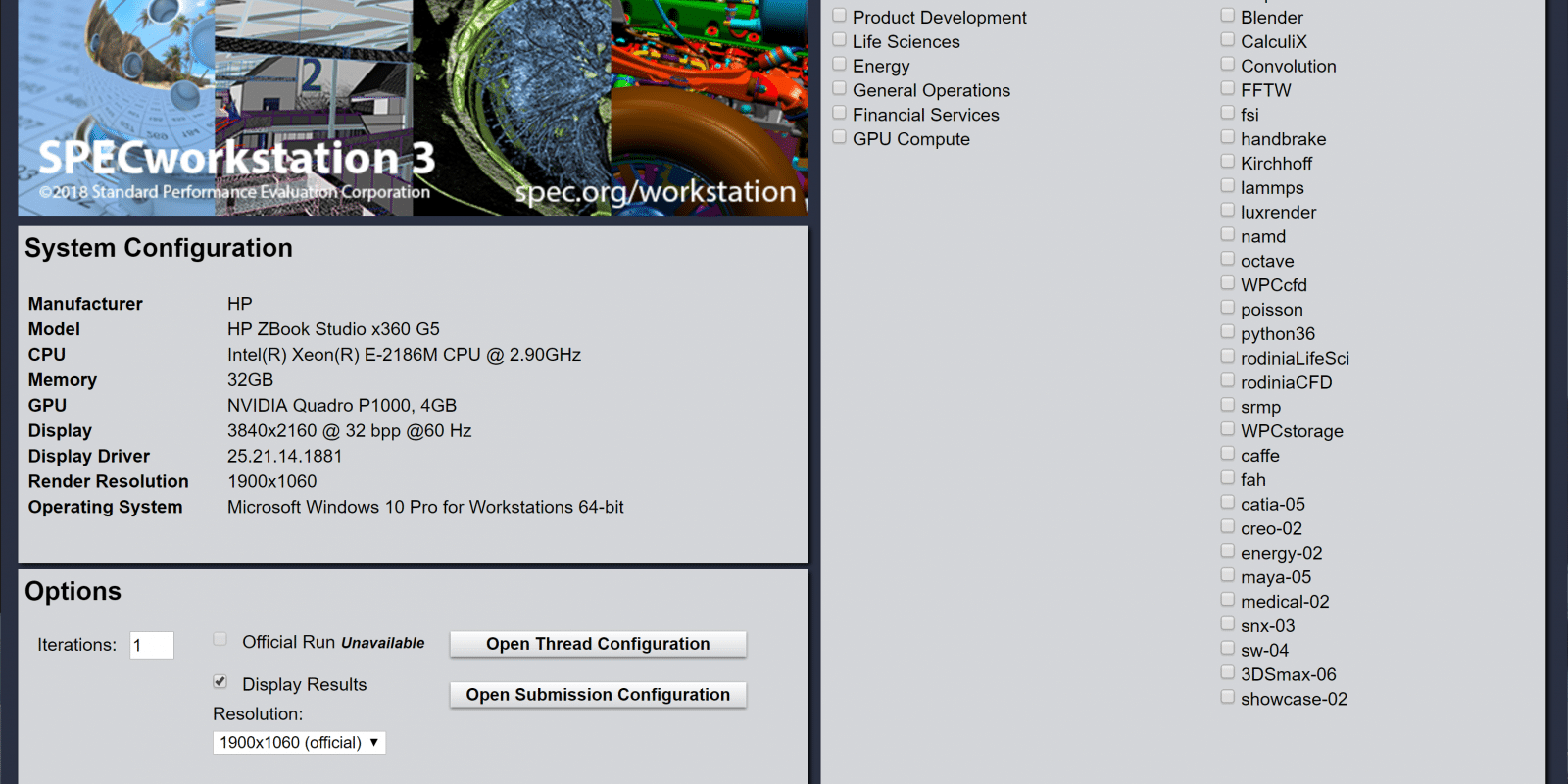
Task: Focus the Iterations input field
Action: pyautogui.click(x=152, y=645)
